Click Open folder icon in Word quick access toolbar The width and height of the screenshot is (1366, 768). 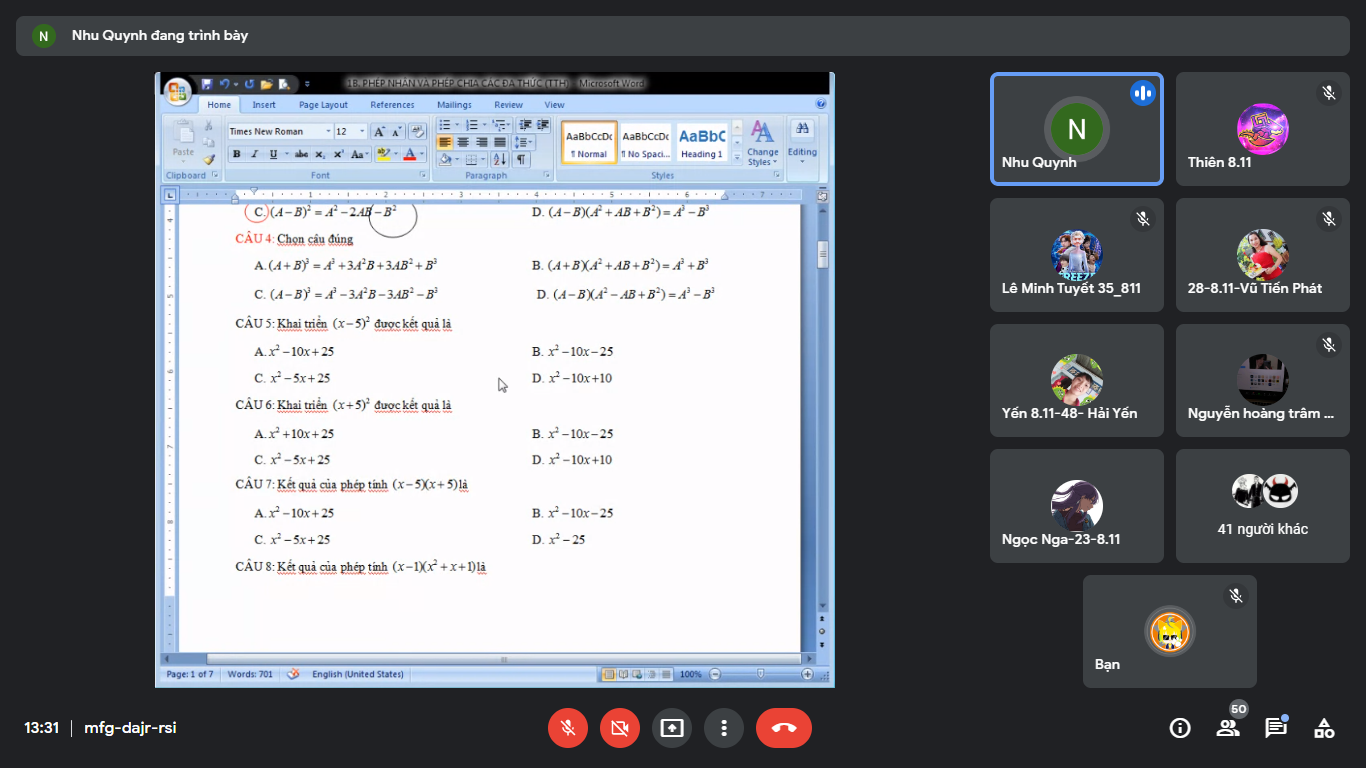point(266,84)
